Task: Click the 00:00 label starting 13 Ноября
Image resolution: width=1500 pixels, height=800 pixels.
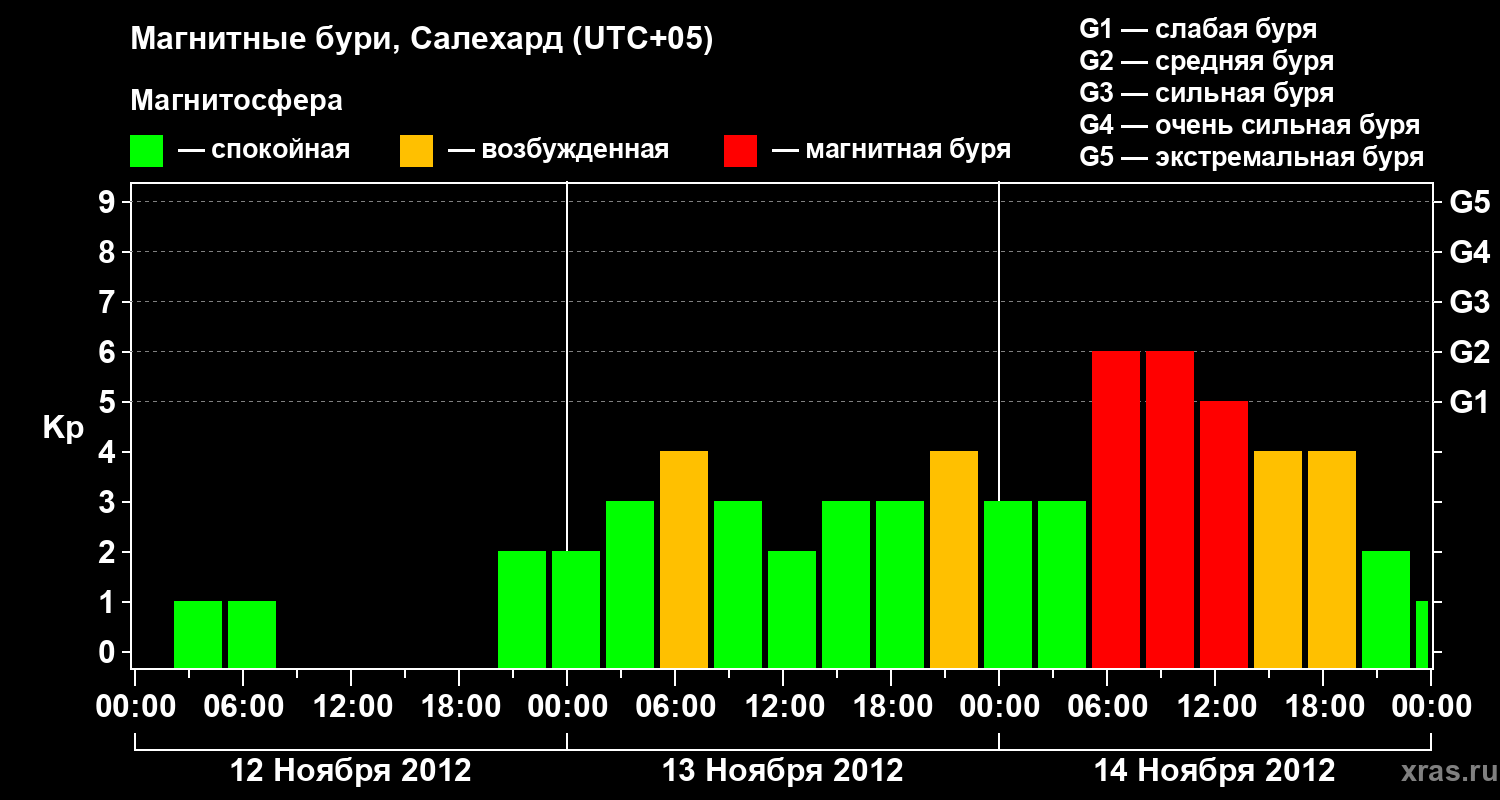Action: click(x=567, y=707)
